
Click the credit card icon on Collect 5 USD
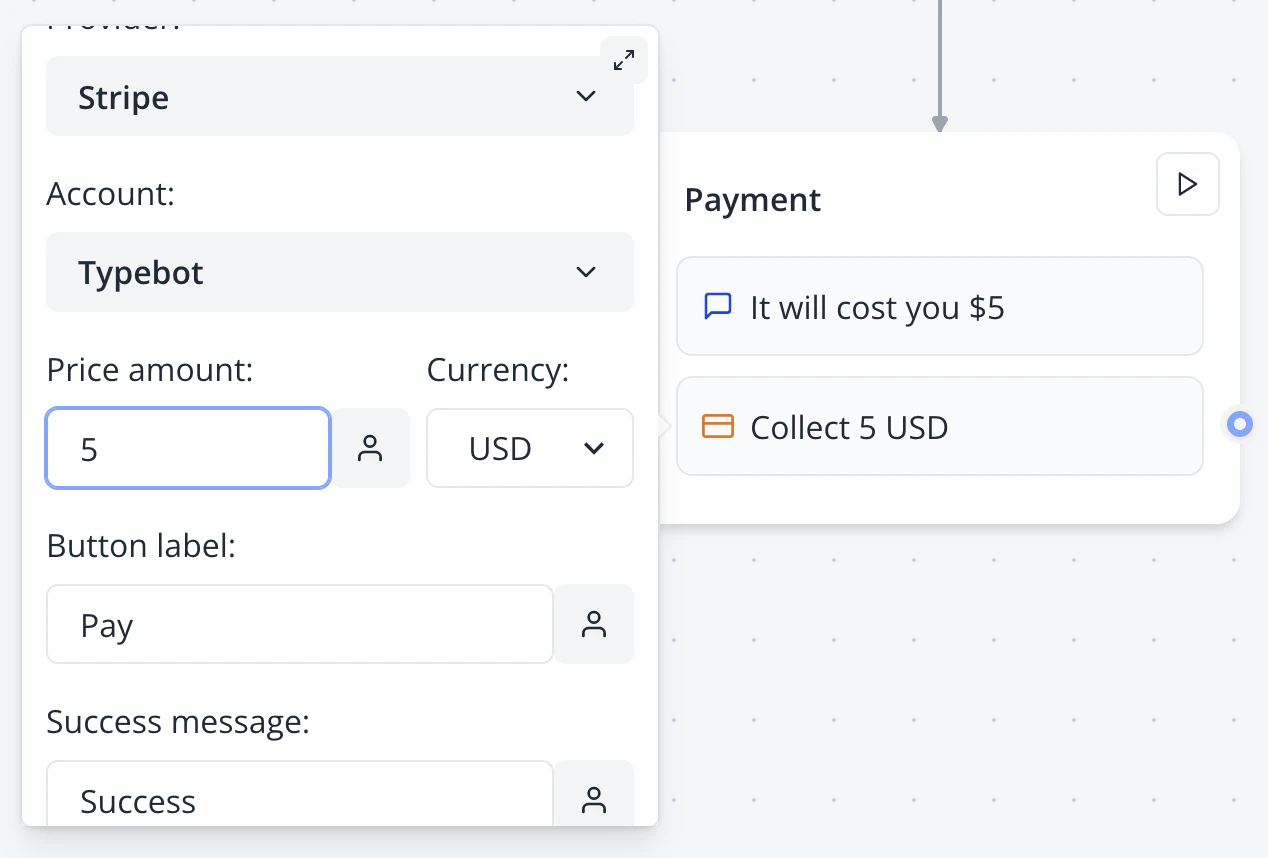[718, 426]
